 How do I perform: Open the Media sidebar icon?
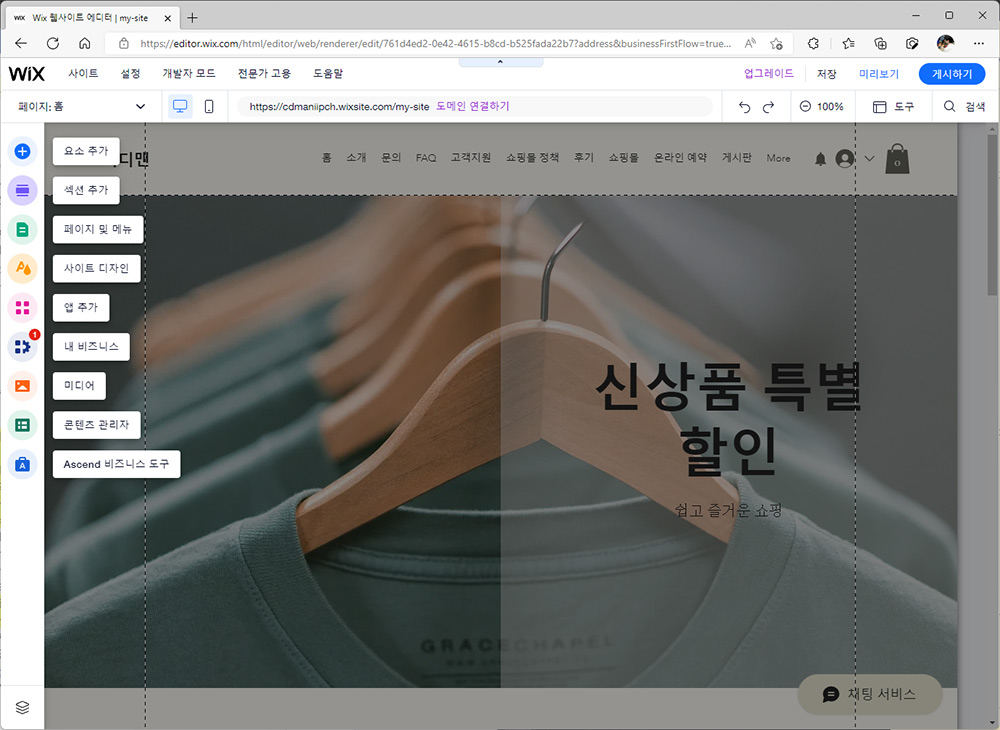click(x=22, y=386)
